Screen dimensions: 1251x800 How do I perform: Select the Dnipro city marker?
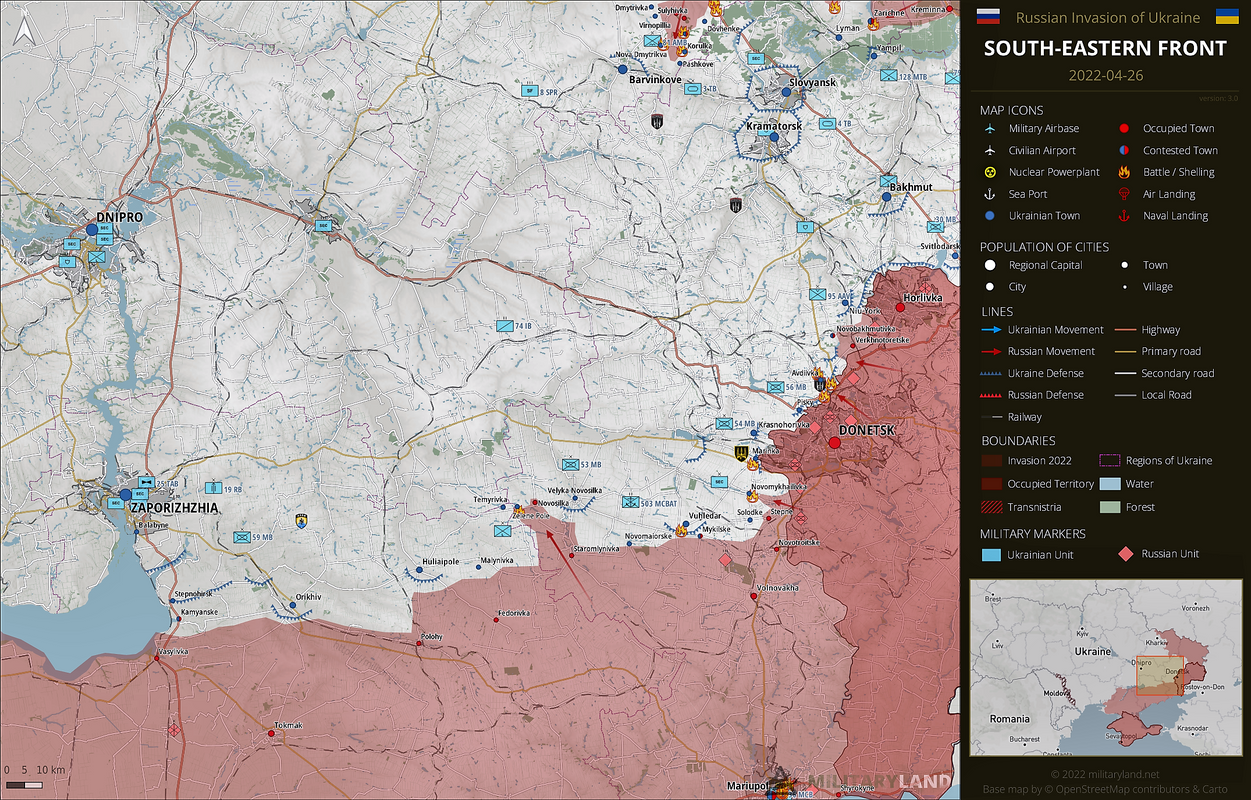(92, 230)
